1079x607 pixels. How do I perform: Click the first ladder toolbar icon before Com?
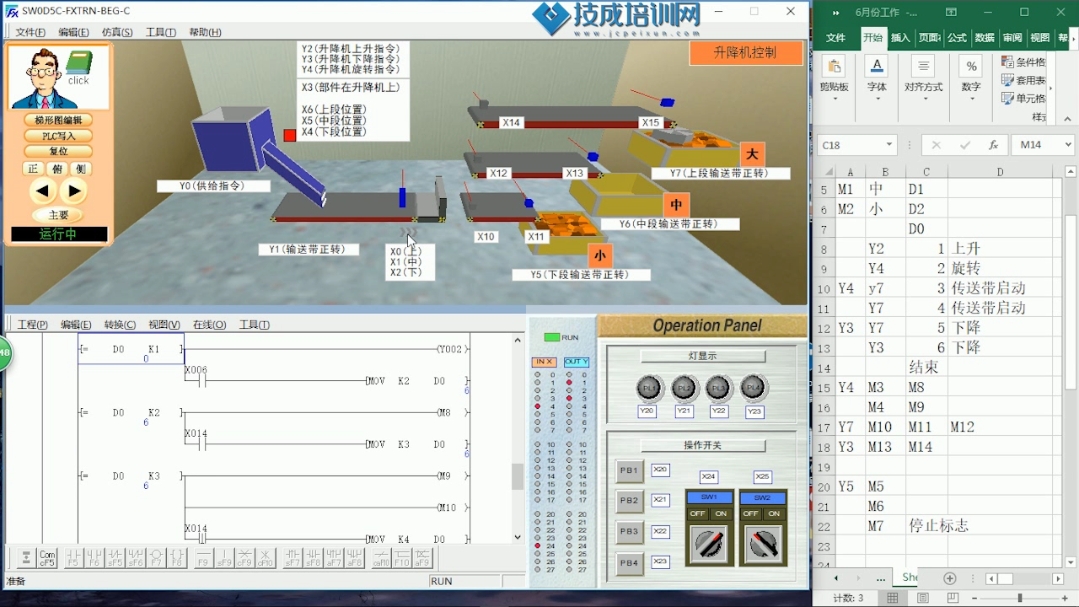[26, 558]
